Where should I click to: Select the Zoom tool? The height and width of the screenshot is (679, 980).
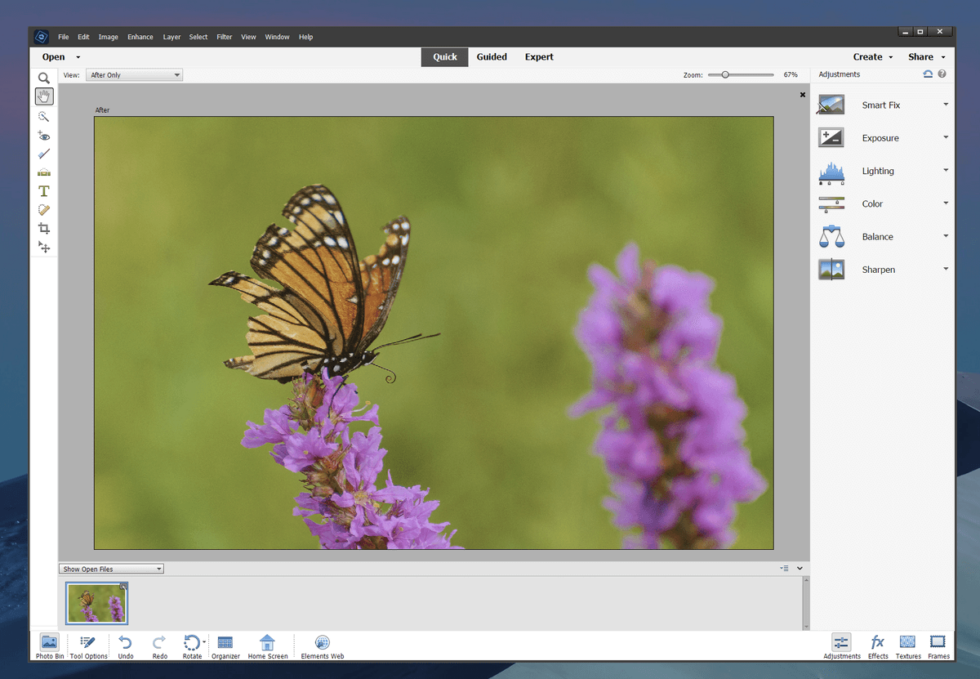(x=43, y=77)
